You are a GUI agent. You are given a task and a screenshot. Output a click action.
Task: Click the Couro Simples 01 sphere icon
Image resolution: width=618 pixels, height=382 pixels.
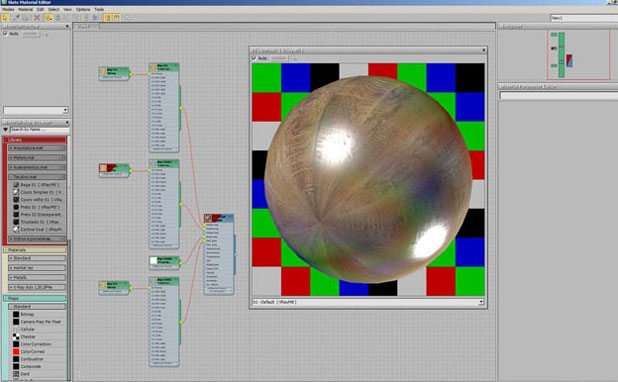(16, 192)
